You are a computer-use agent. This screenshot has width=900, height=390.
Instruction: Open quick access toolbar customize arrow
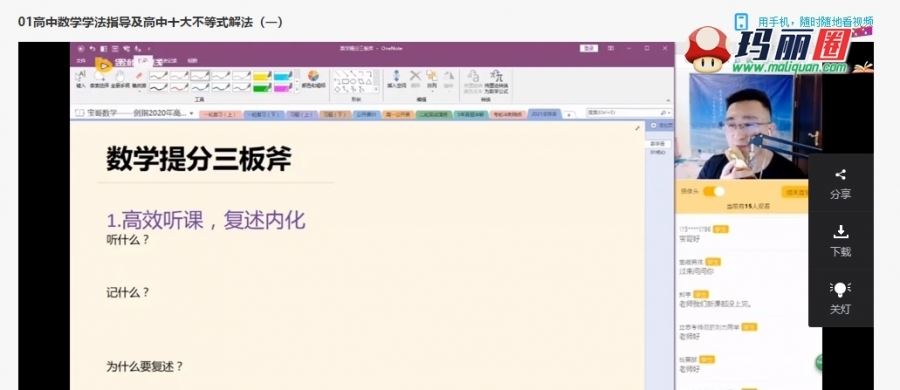(149, 49)
